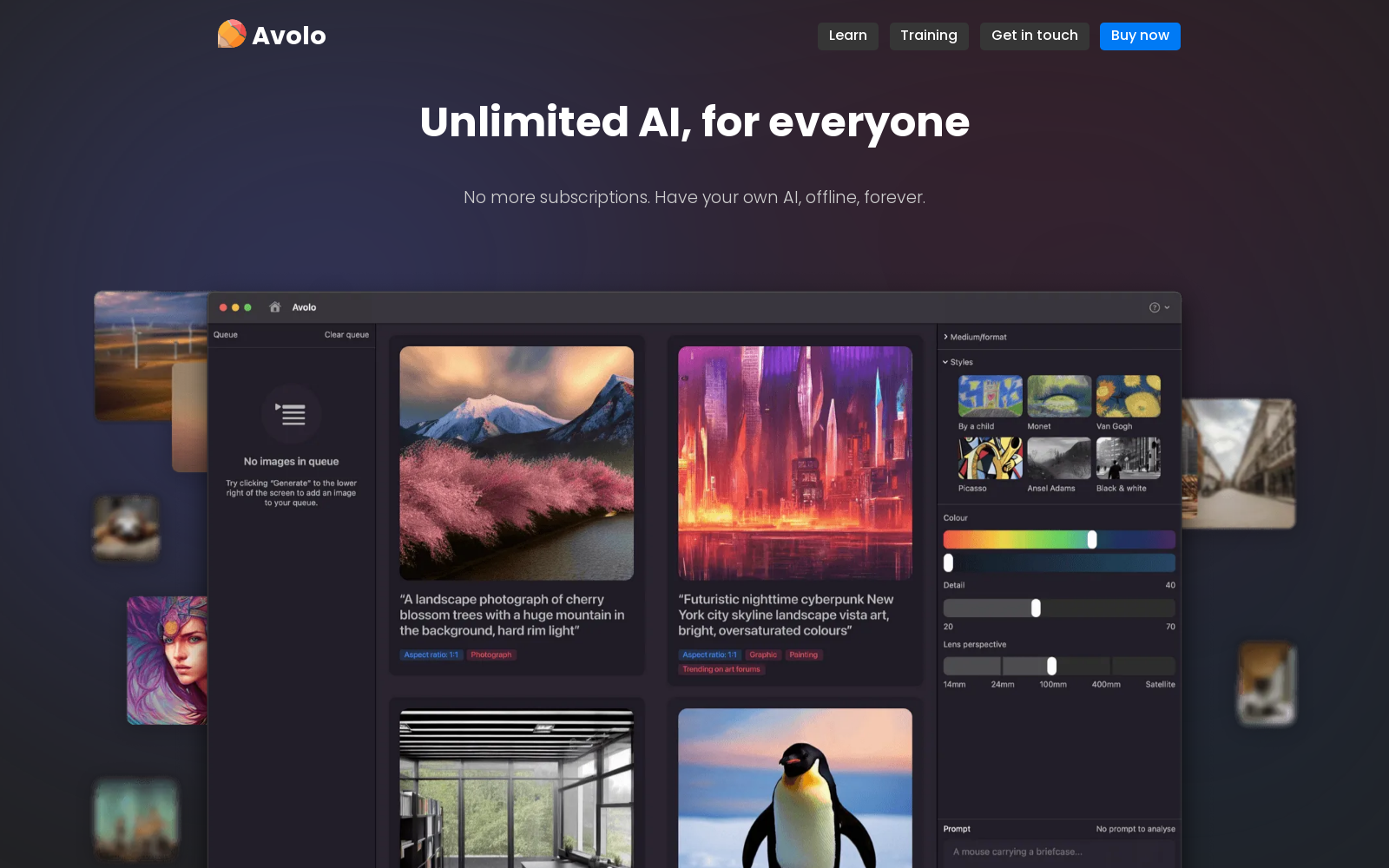Click the Avolo logo icon in header
The height and width of the screenshot is (868, 1389).
(x=232, y=35)
